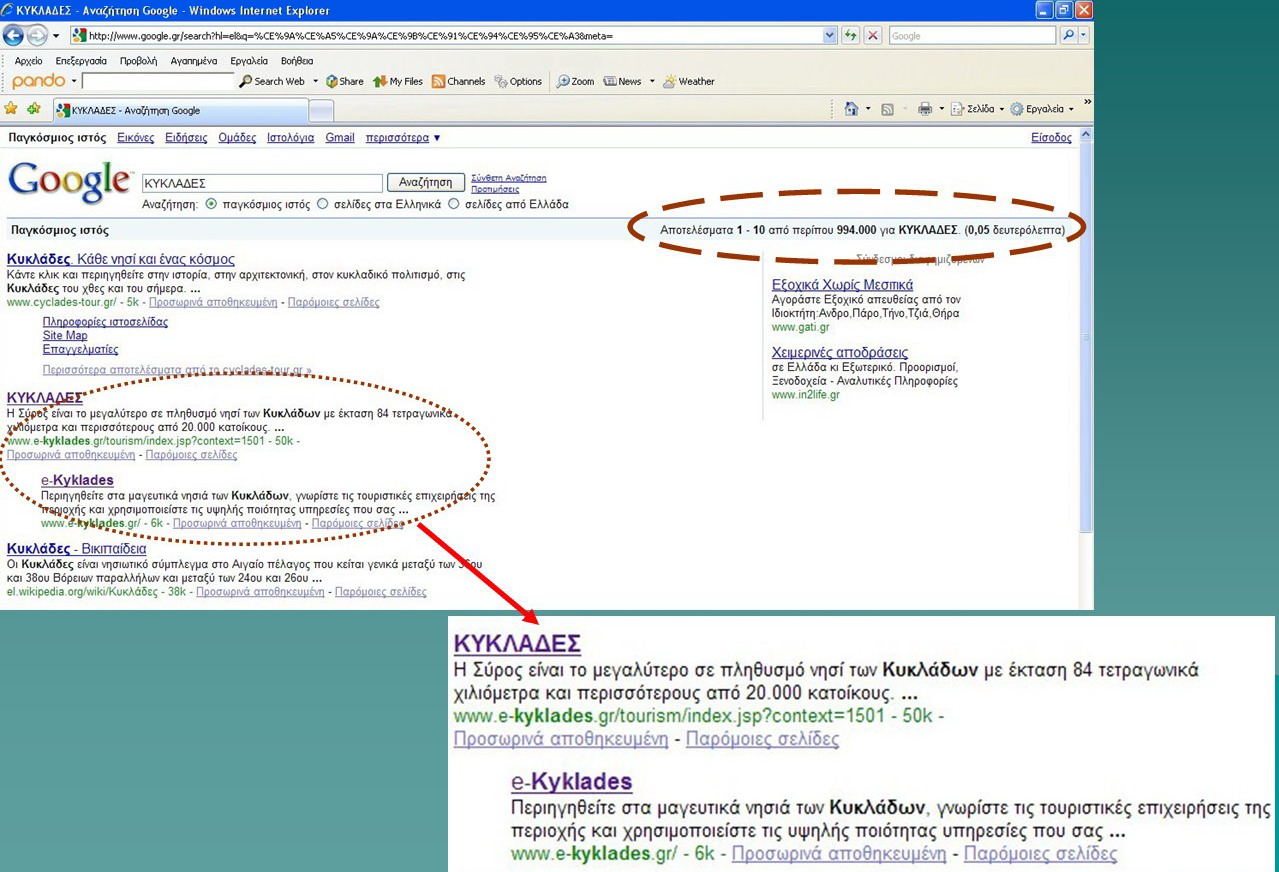Print the page using the printer icon
This screenshot has height=872, width=1279.
click(925, 109)
